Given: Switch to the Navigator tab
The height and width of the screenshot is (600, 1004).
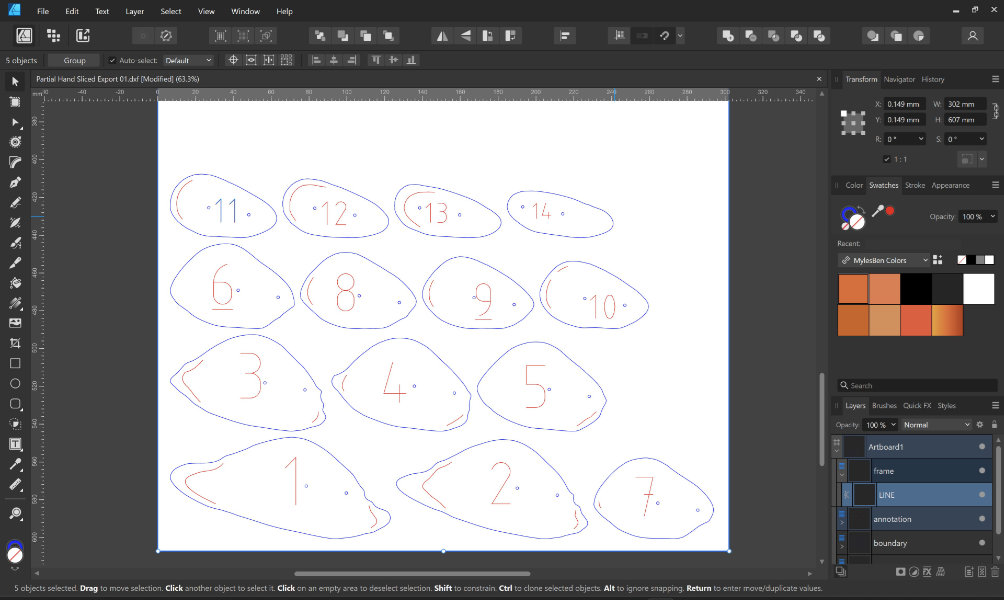Looking at the screenshot, I should (x=899, y=79).
